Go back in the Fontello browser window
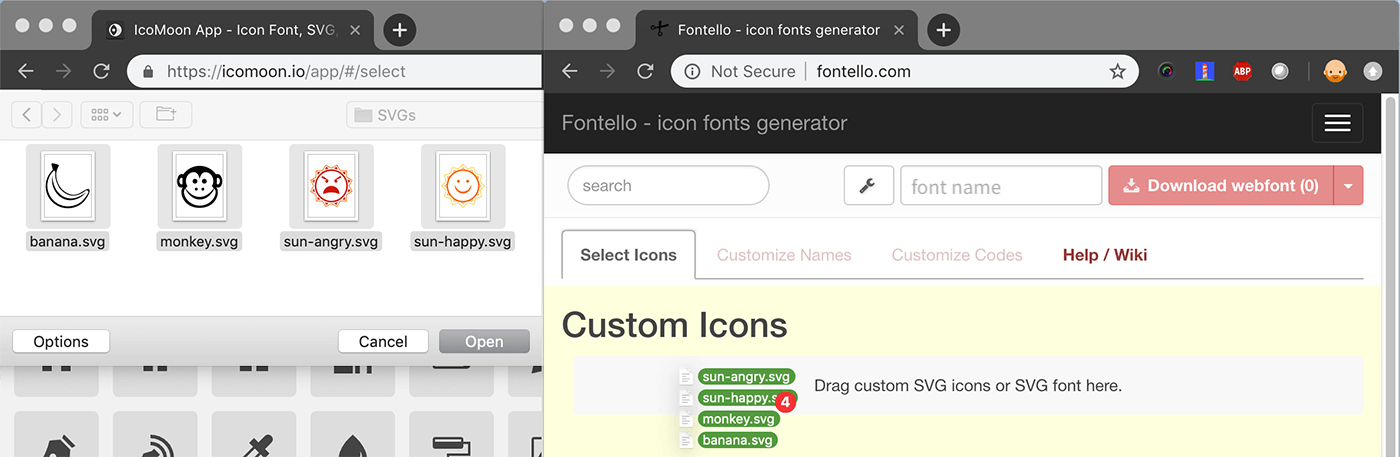Screen dimensions: 1400x457 coord(570,71)
